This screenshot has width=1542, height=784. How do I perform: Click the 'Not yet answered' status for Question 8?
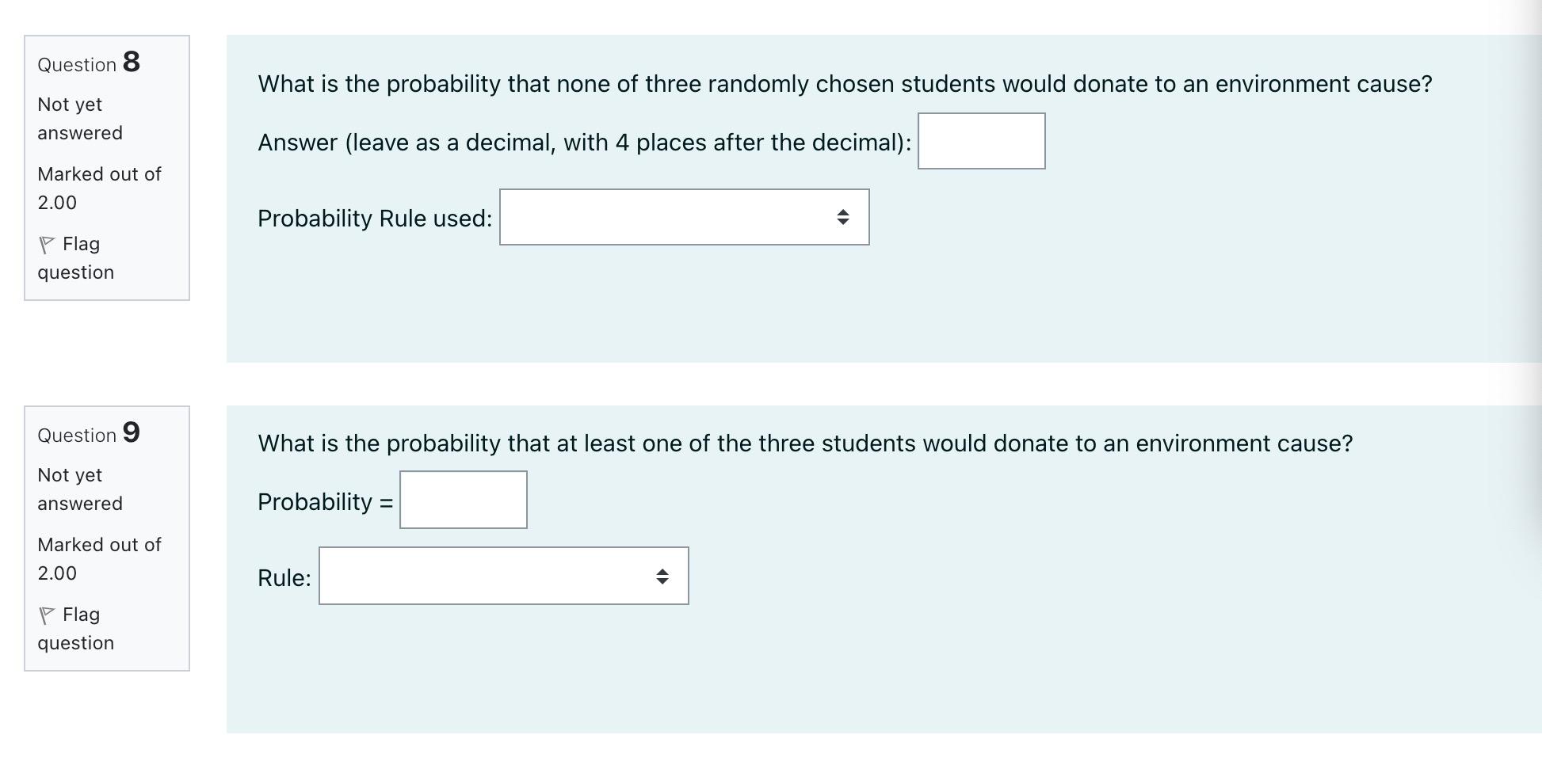point(79,119)
